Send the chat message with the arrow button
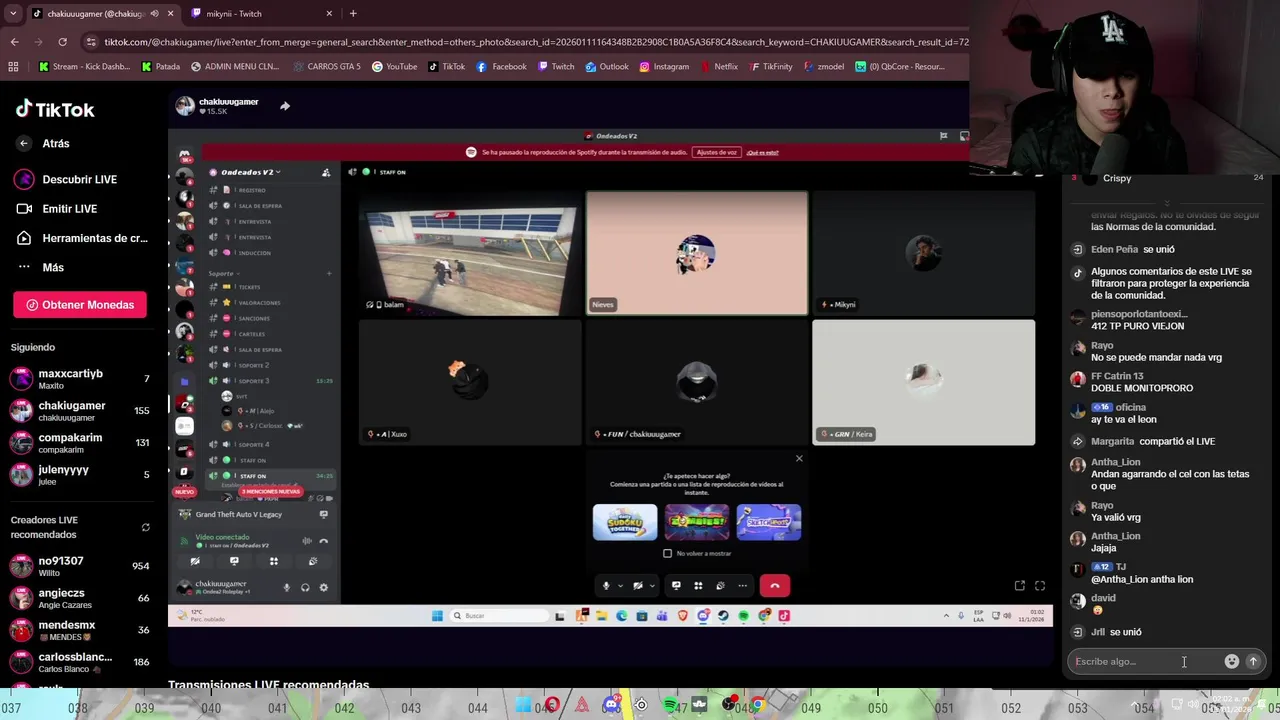This screenshot has height=720, width=1280. point(1253,661)
